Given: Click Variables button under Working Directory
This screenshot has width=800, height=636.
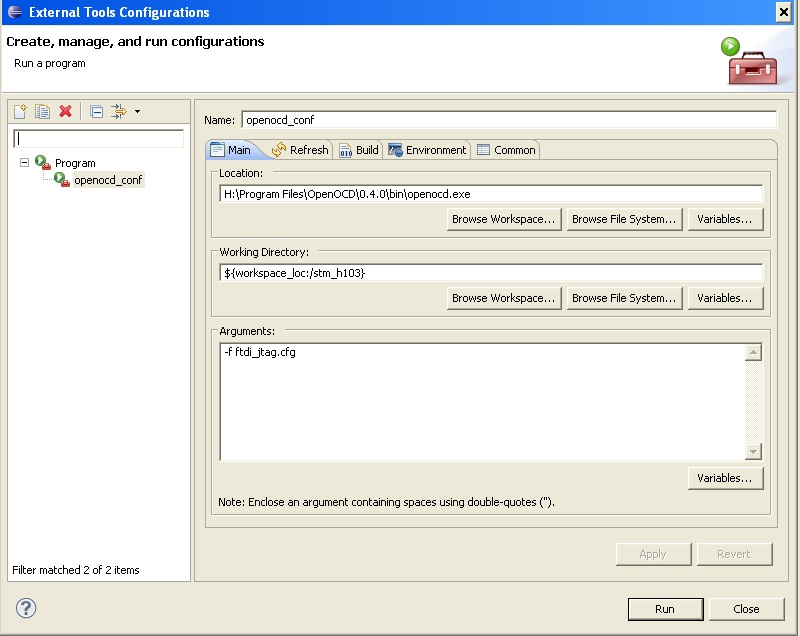Looking at the screenshot, I should pos(725,298).
